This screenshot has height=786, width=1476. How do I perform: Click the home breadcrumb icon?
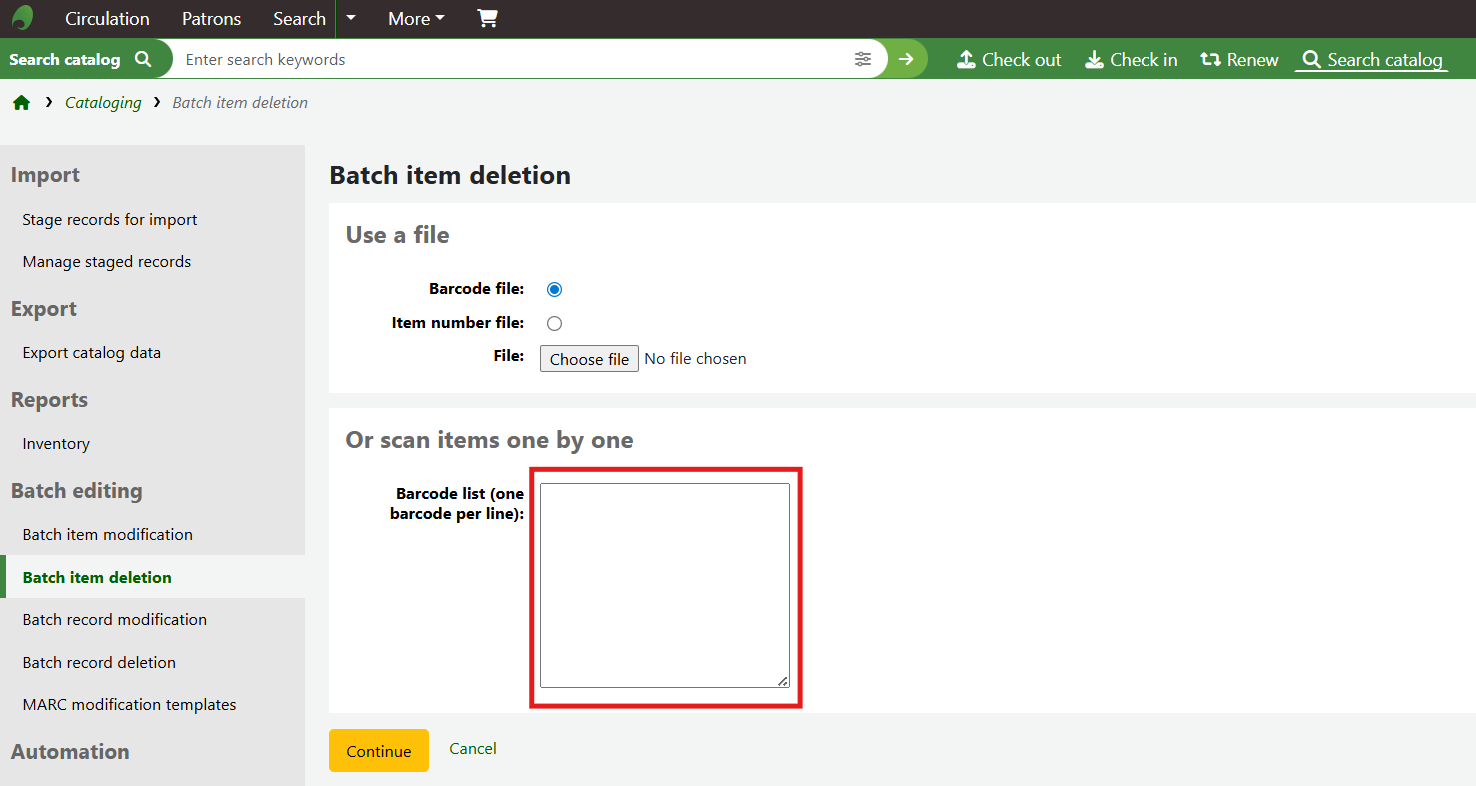tap(21, 103)
